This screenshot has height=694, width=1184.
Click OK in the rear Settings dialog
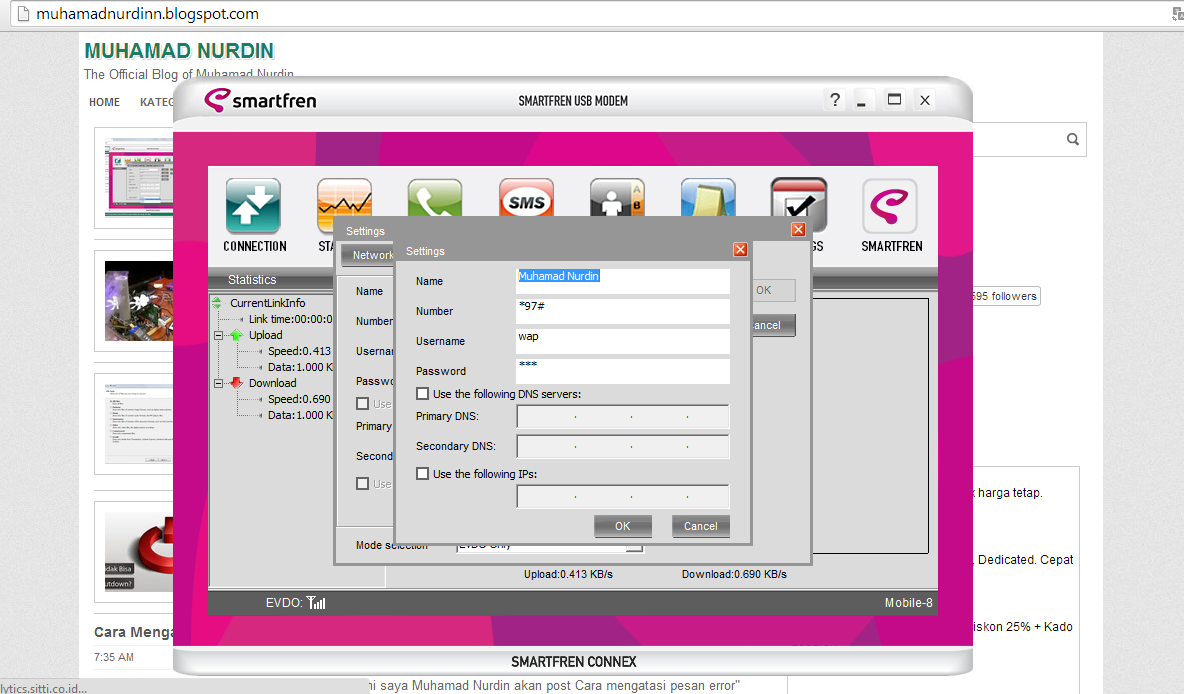click(773, 290)
